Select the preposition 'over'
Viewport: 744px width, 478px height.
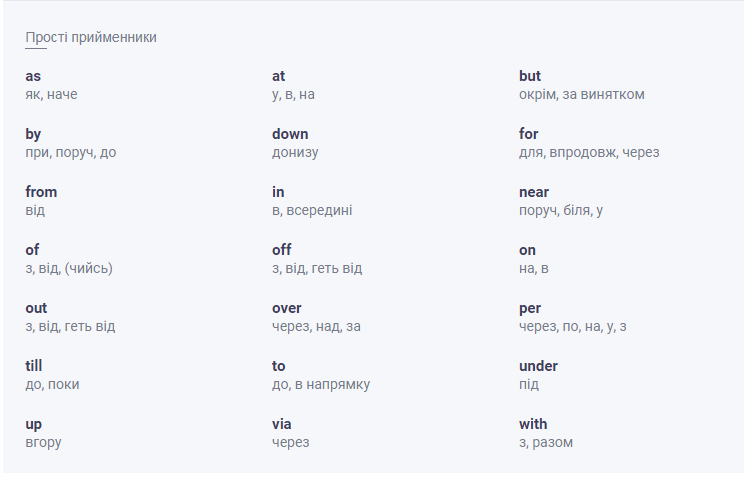(286, 308)
